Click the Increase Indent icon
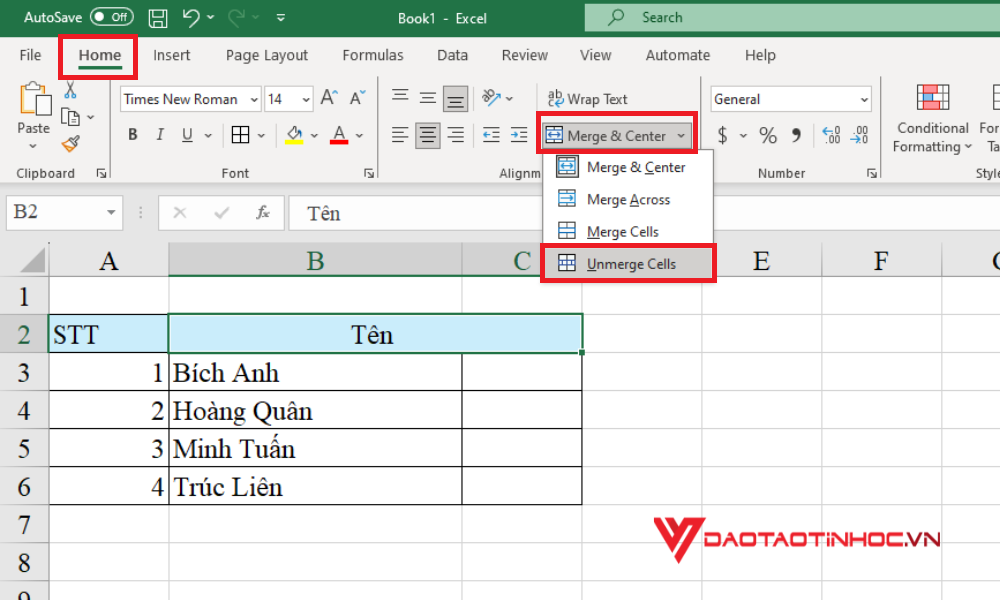The image size is (1000, 600). pos(519,135)
